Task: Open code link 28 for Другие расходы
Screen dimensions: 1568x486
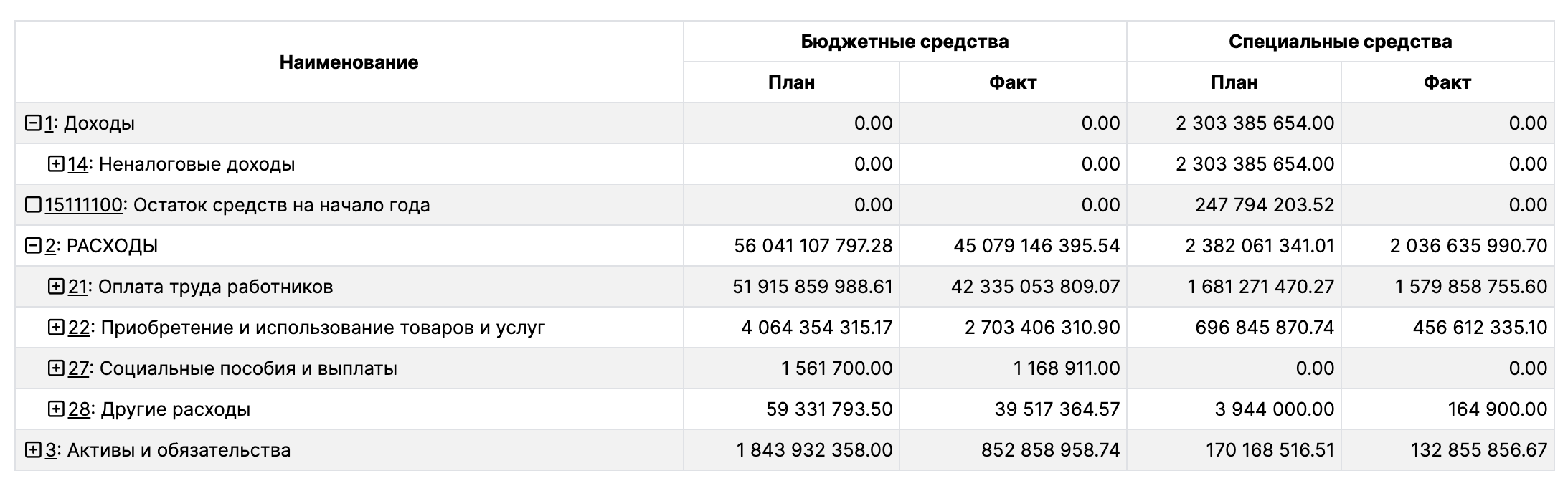Action: (x=78, y=409)
